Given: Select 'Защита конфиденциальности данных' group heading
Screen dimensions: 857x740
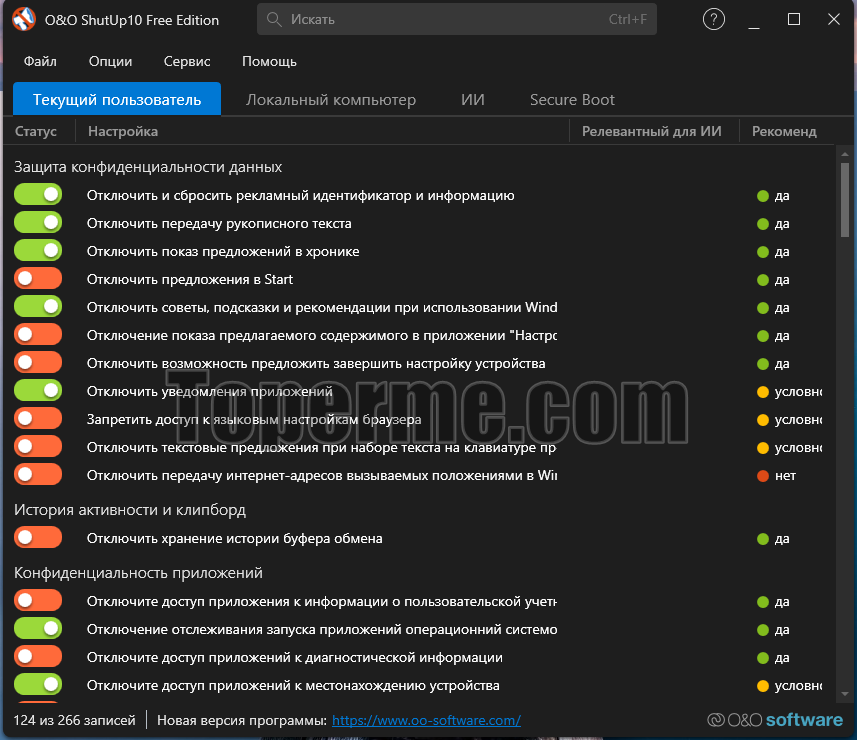Looking at the screenshot, I should tap(148, 167).
